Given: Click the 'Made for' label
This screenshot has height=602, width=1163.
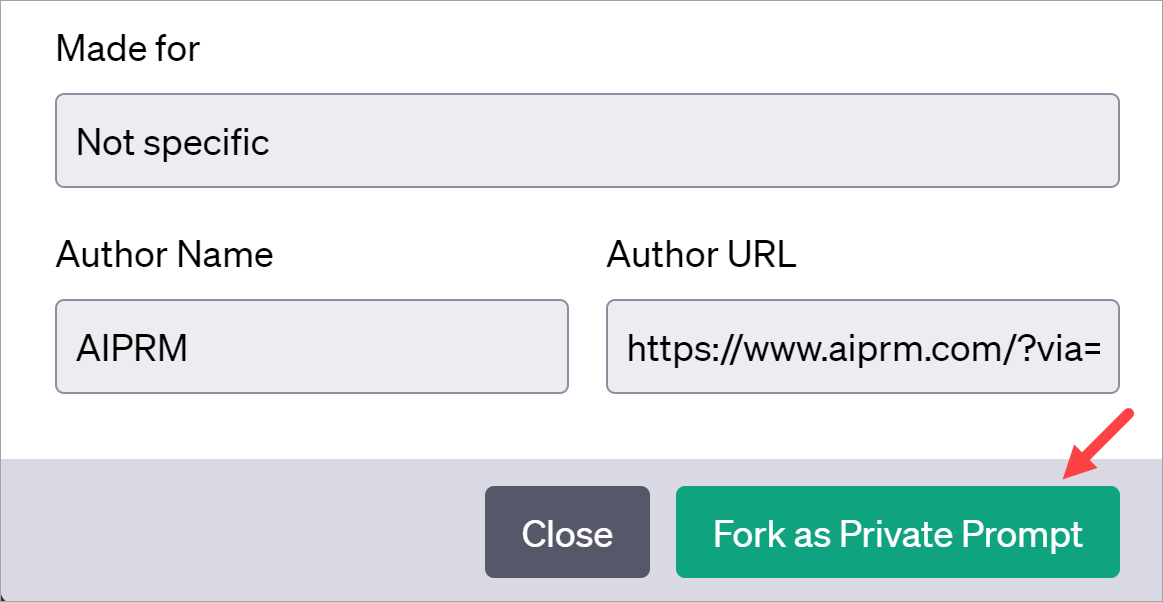Looking at the screenshot, I should tap(127, 47).
